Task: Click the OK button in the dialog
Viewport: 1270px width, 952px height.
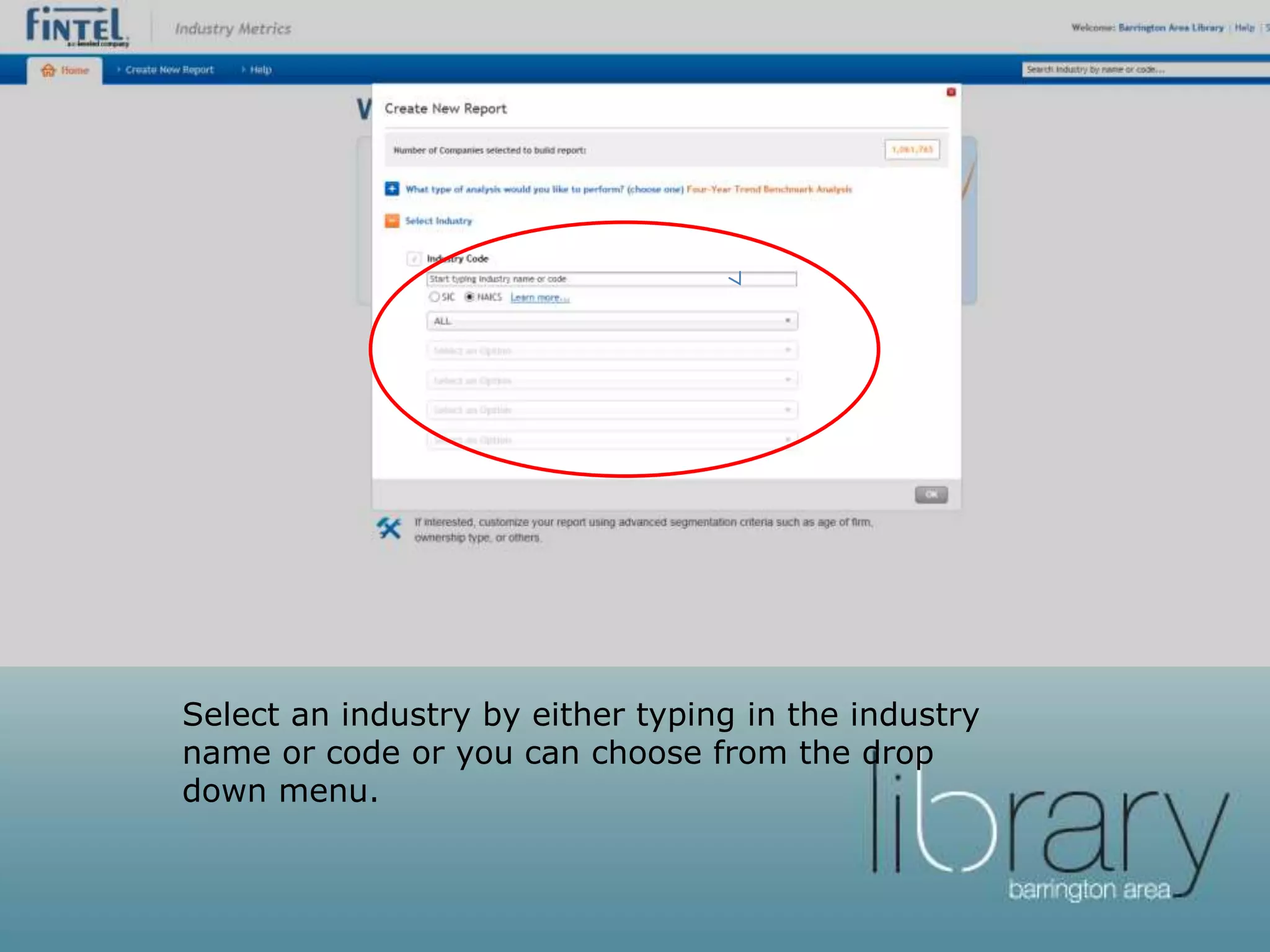Action: click(x=931, y=495)
